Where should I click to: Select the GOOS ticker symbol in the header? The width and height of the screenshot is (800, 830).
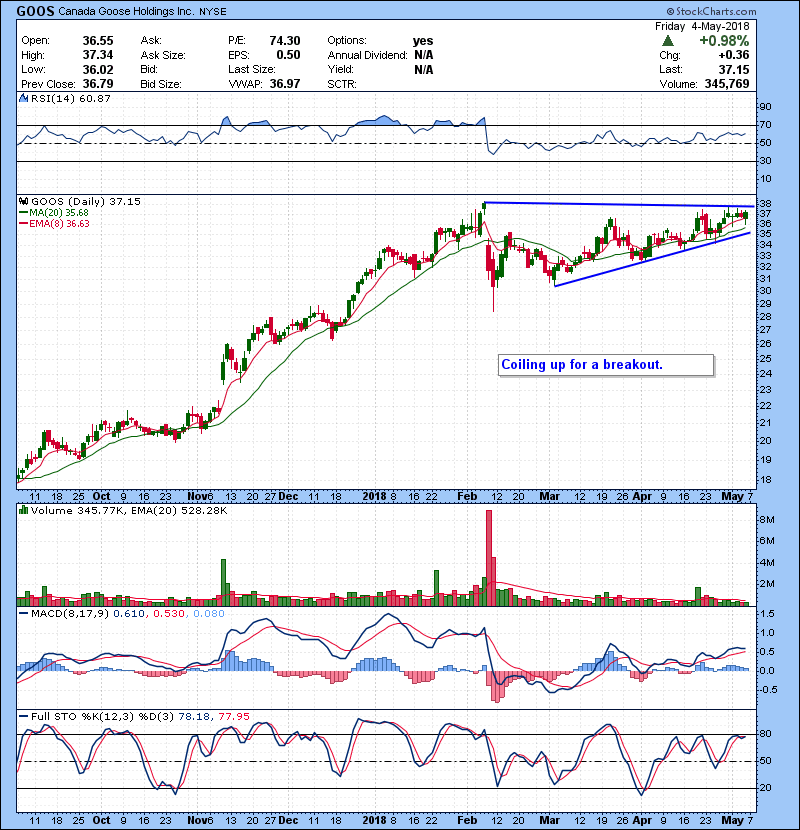pos(35,11)
